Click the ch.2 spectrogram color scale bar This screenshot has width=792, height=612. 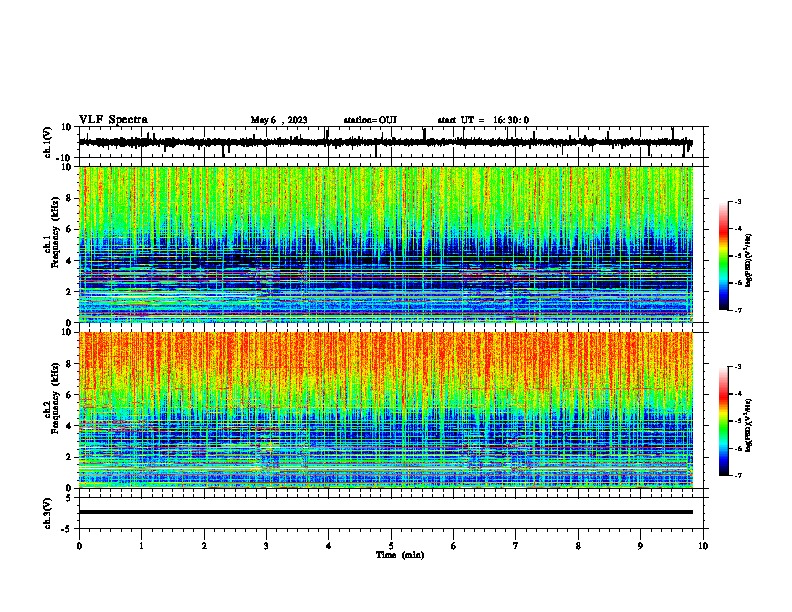723,421
